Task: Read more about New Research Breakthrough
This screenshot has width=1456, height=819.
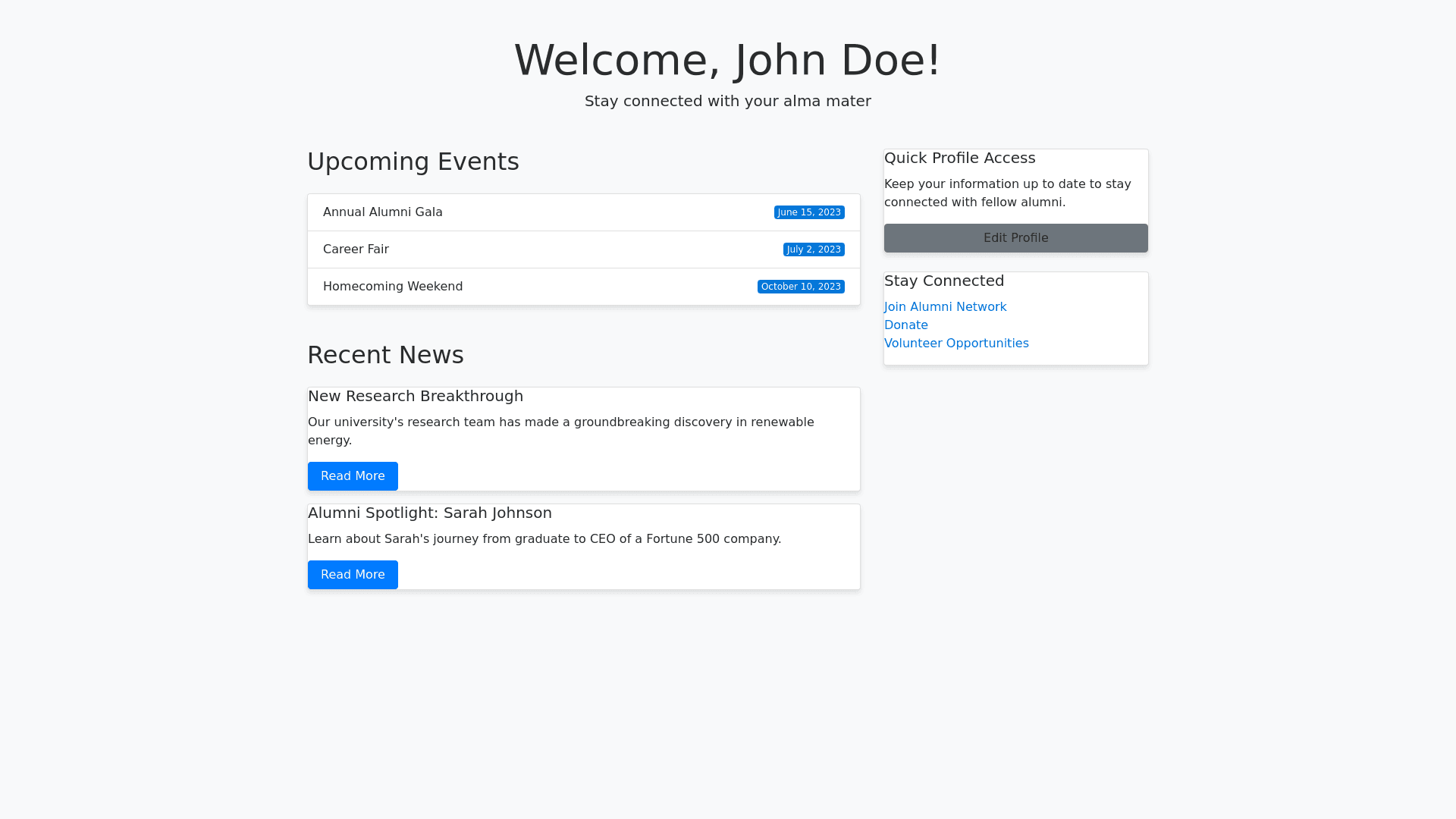Action: (x=353, y=476)
